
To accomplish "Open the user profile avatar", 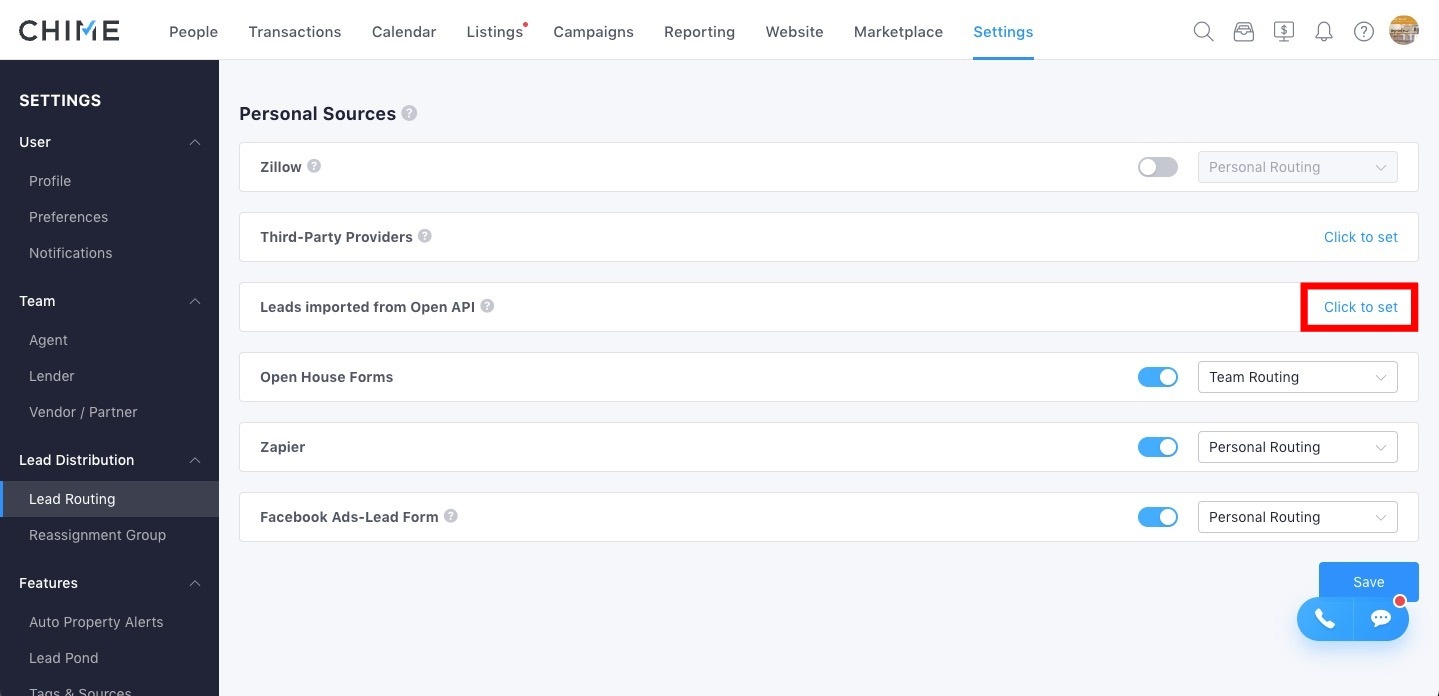I will [x=1404, y=31].
